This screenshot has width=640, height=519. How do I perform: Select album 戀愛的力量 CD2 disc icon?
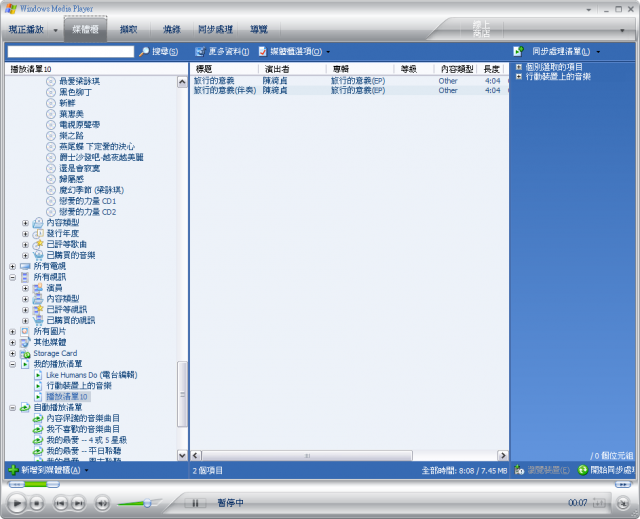[51, 212]
